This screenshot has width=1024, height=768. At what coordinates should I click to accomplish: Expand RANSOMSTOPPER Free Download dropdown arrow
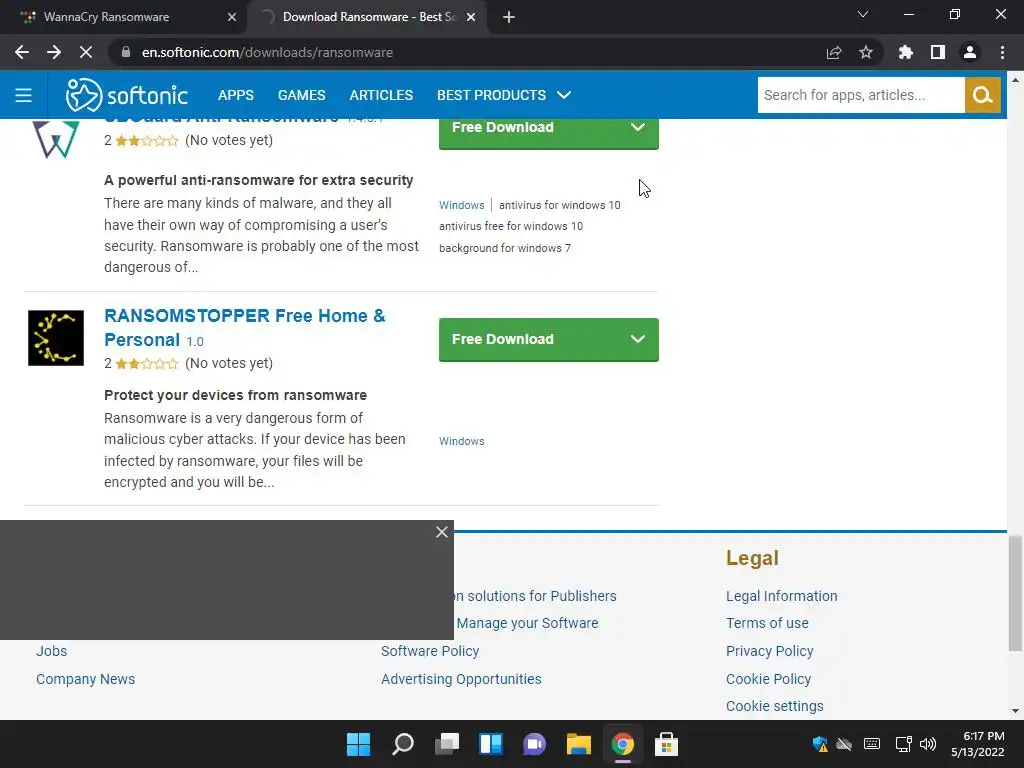(x=638, y=339)
